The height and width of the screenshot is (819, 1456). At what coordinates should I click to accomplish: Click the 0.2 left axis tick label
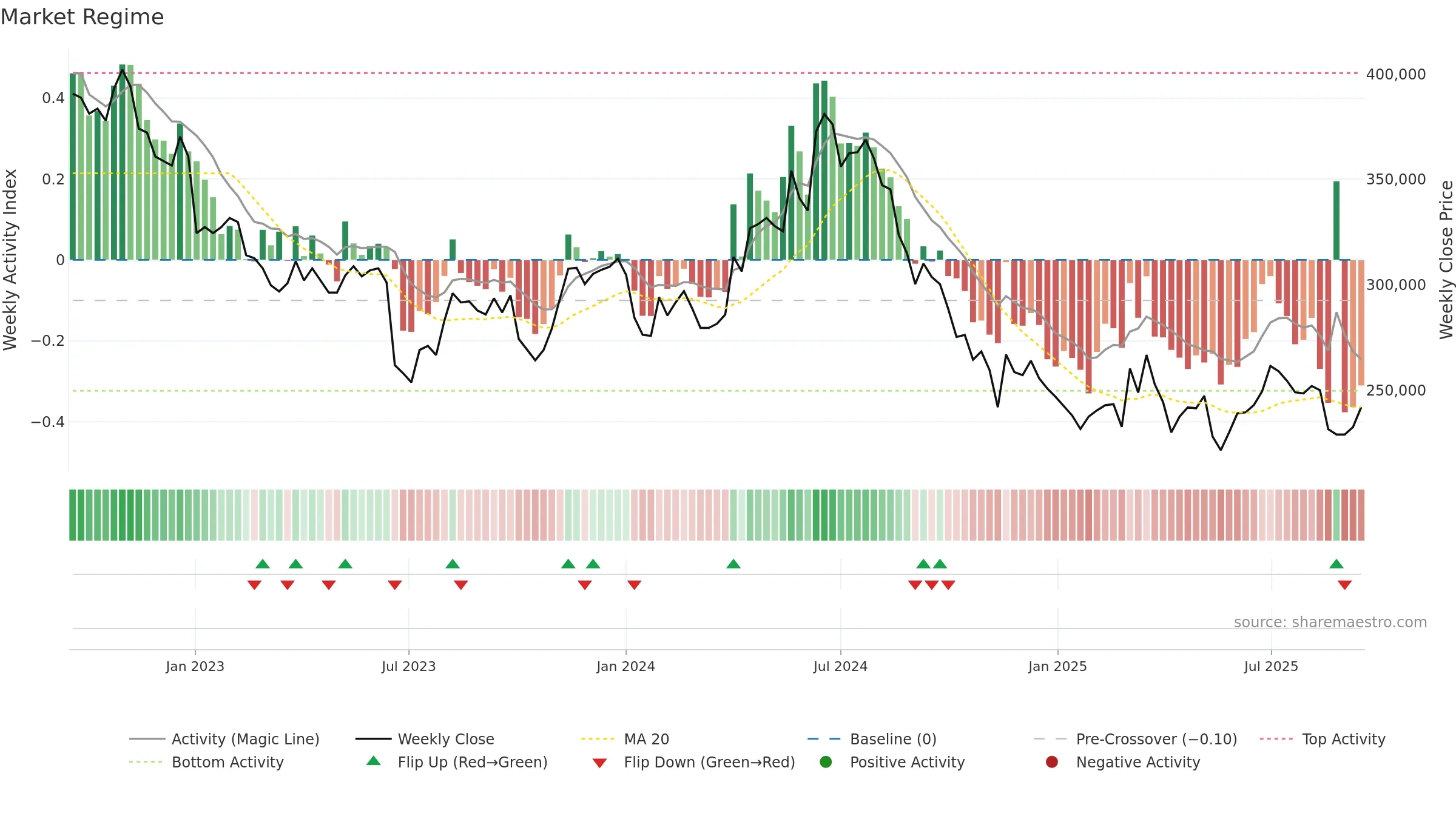[x=53, y=180]
